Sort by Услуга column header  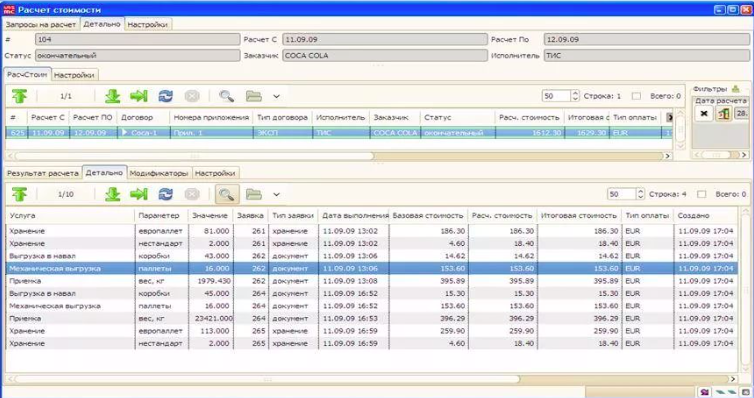coord(70,215)
